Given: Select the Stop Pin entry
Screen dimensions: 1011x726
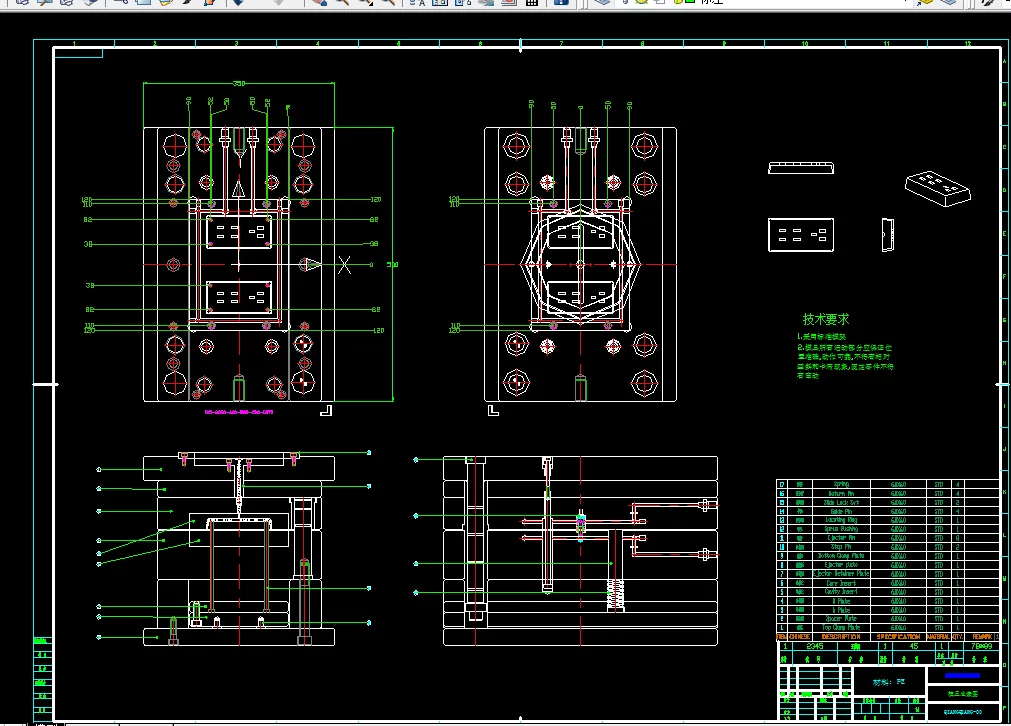Looking at the screenshot, I should [841, 547].
